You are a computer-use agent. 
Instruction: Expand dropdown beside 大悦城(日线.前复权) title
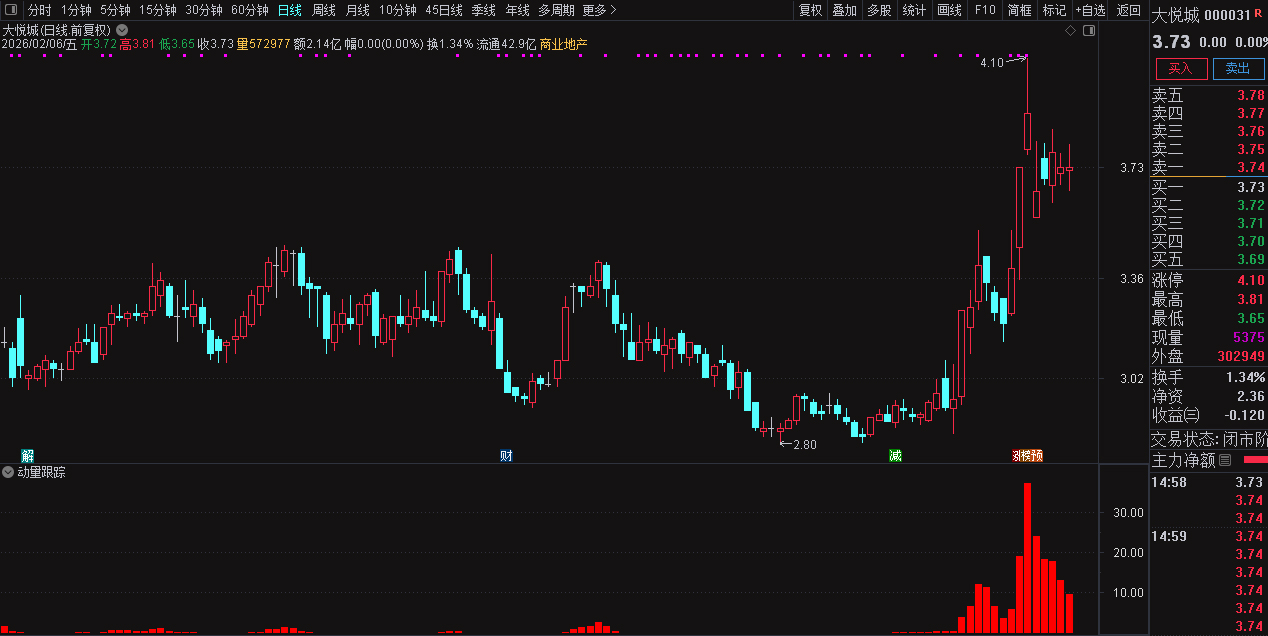(x=122, y=30)
